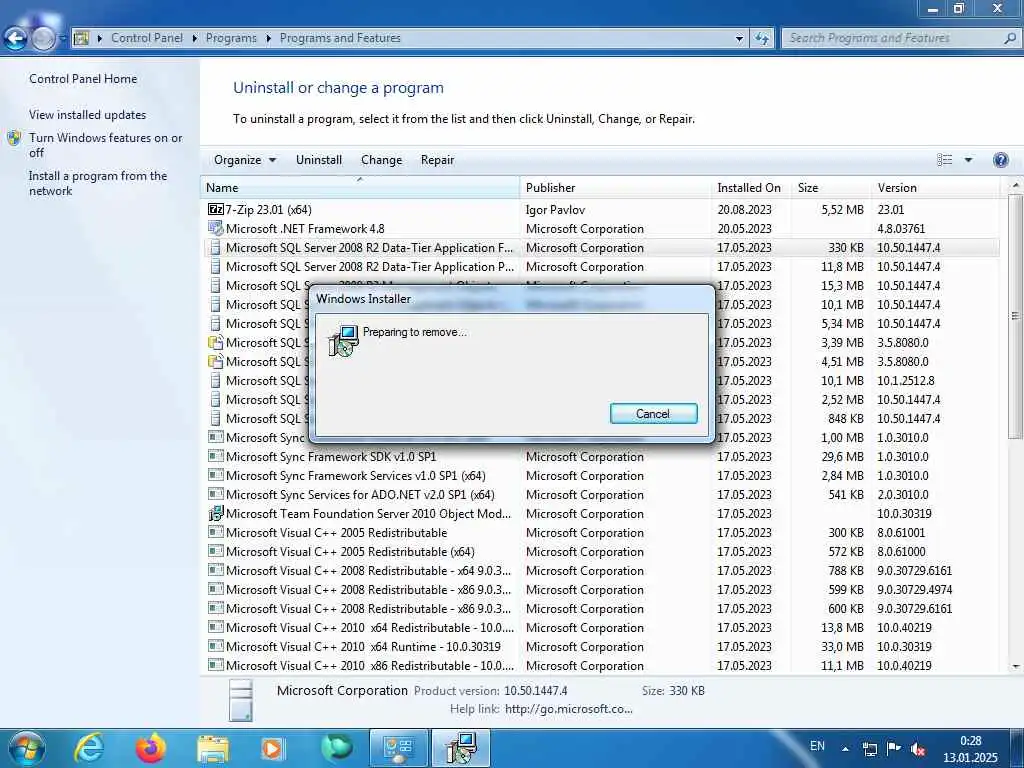Select Microsoft Sync Framework Services v1.0 SP1 (x64)
The height and width of the screenshot is (768, 1024).
(x=600, y=475)
